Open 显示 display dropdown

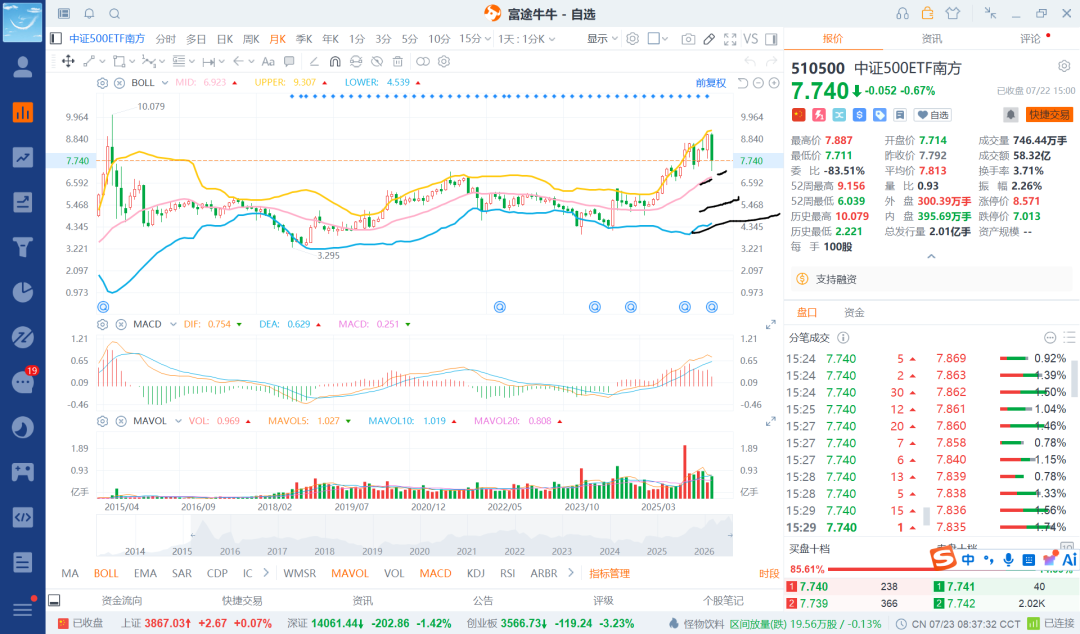[x=603, y=39]
